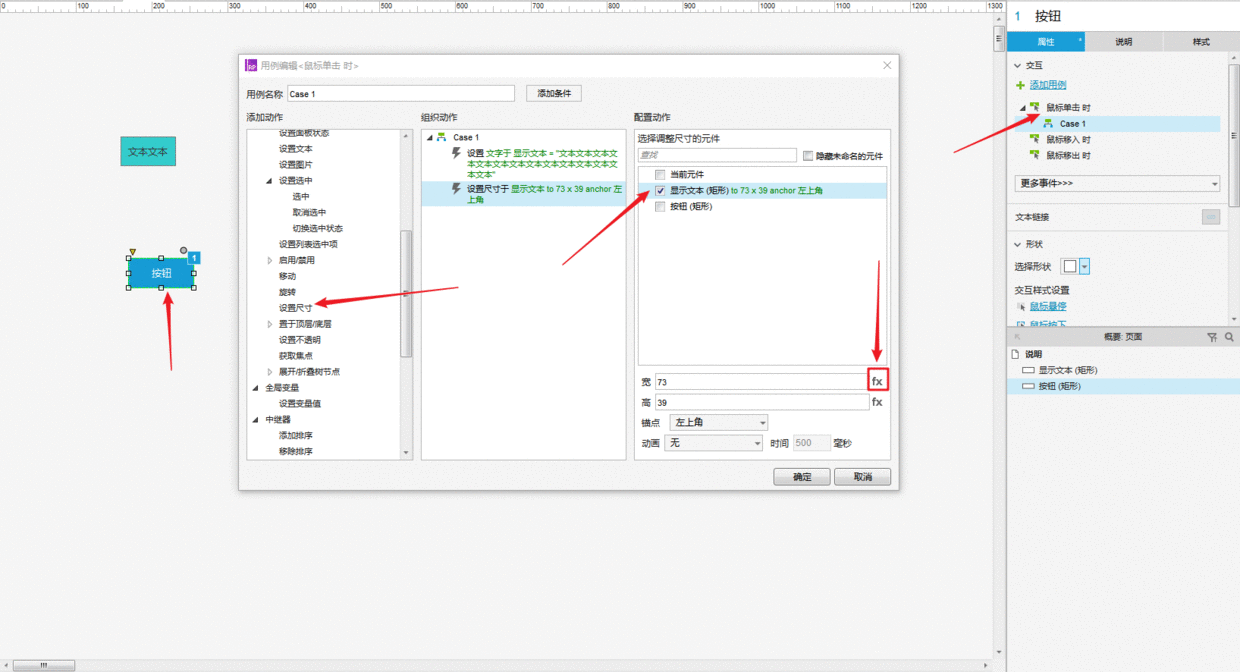Switch to the 样式 tab
1240x672 pixels.
coord(1200,42)
